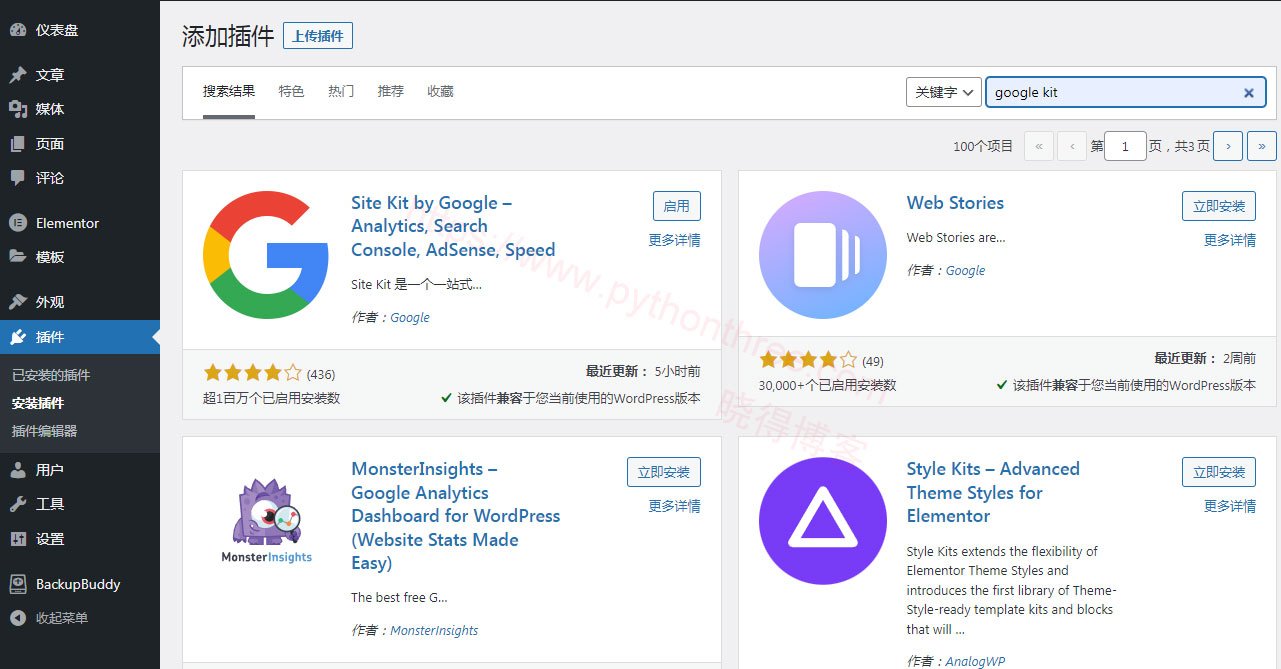Open 更多详情 for Site Kit by Google
1281x669 pixels.
coord(674,240)
